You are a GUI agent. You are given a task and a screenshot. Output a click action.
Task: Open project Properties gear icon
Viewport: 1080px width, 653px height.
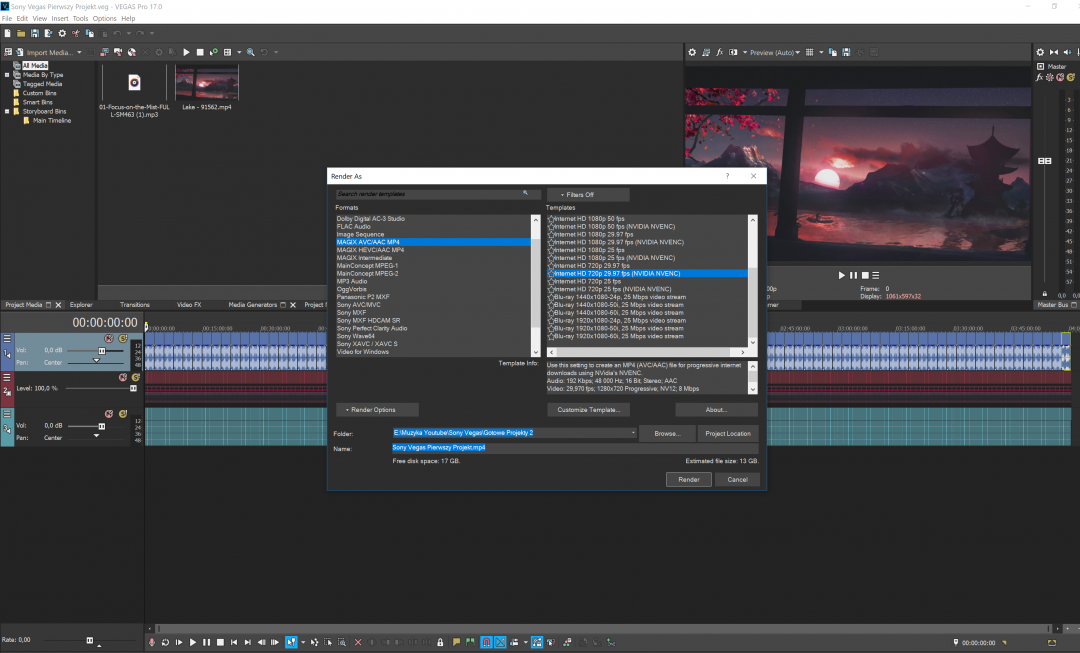62,33
